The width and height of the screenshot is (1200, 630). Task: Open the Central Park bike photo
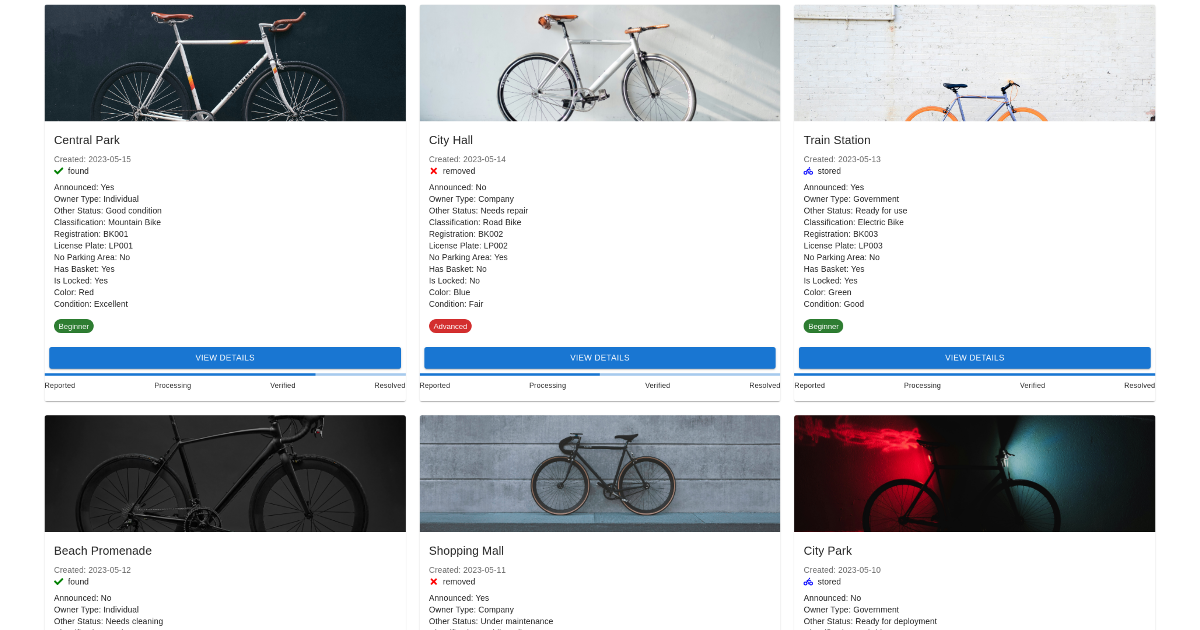(x=224, y=62)
